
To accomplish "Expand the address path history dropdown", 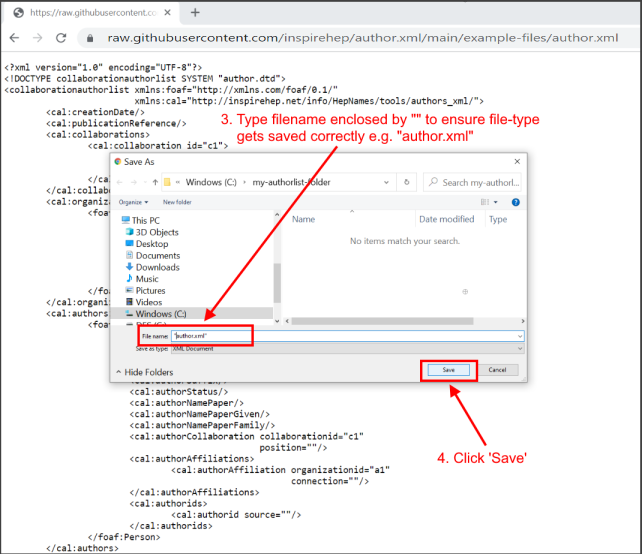I will (x=386, y=182).
